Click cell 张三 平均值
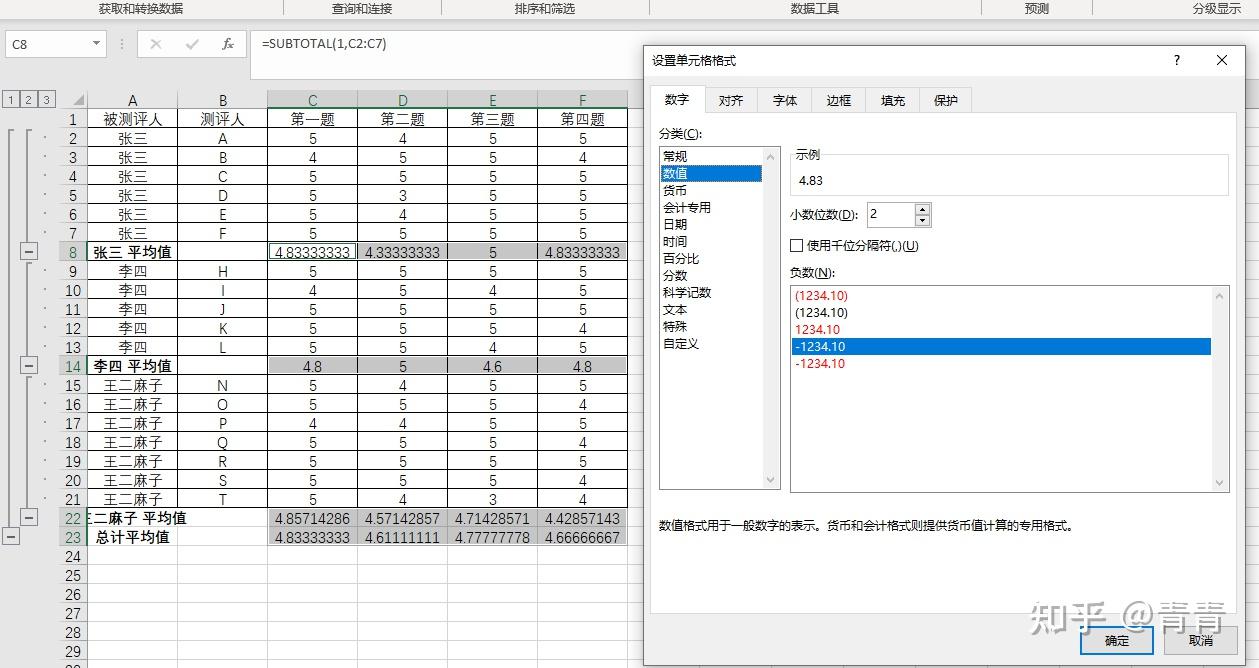 pyautogui.click(x=133, y=252)
